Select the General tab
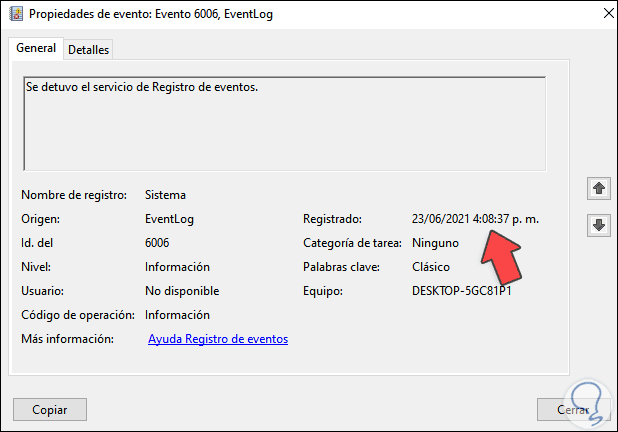 point(36,48)
